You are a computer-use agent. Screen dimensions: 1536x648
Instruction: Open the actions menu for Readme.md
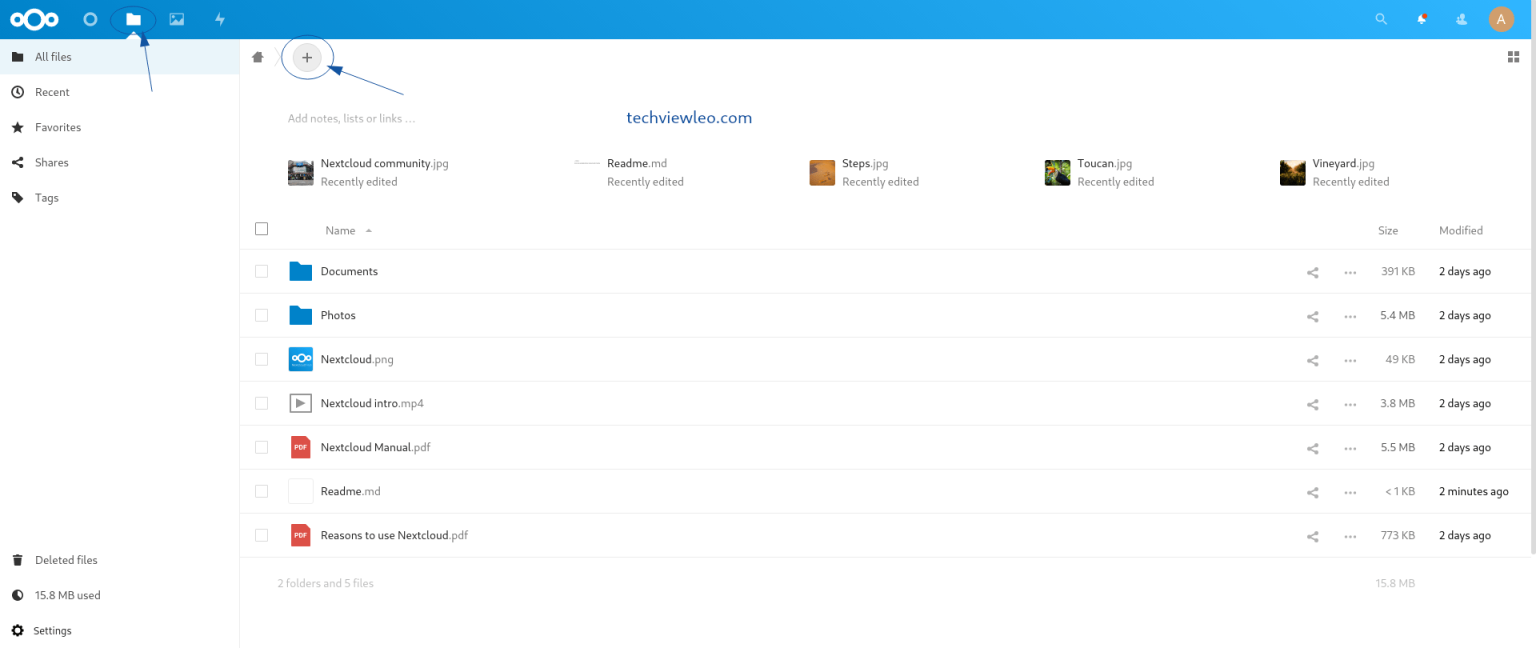point(1350,492)
